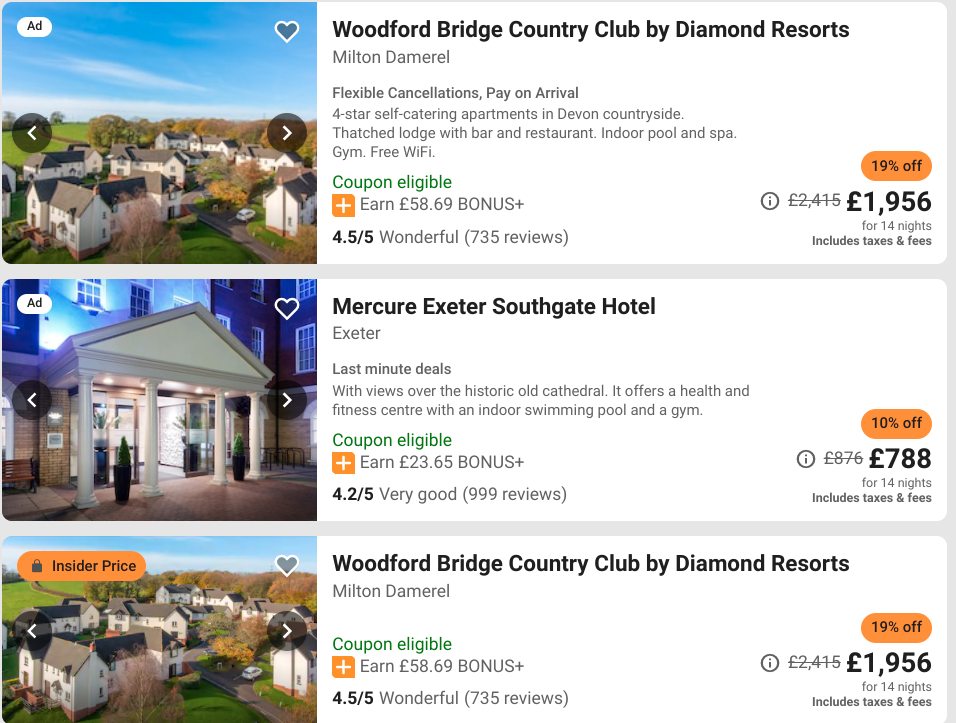Open first Woodford Bridge Country Club title

coord(590,29)
